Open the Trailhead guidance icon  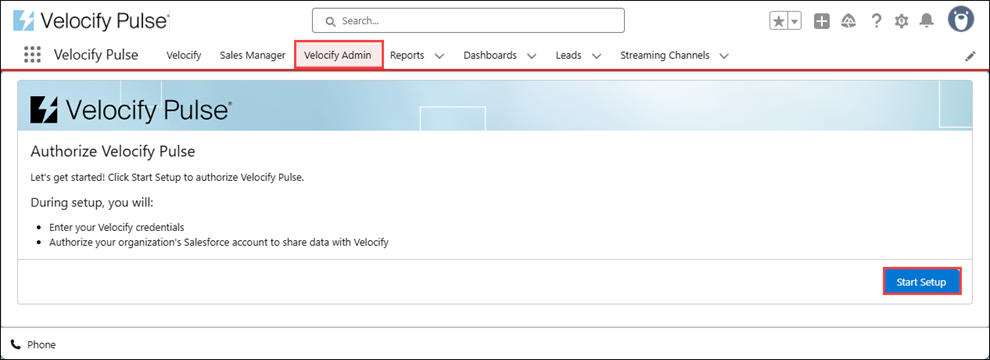tap(849, 21)
